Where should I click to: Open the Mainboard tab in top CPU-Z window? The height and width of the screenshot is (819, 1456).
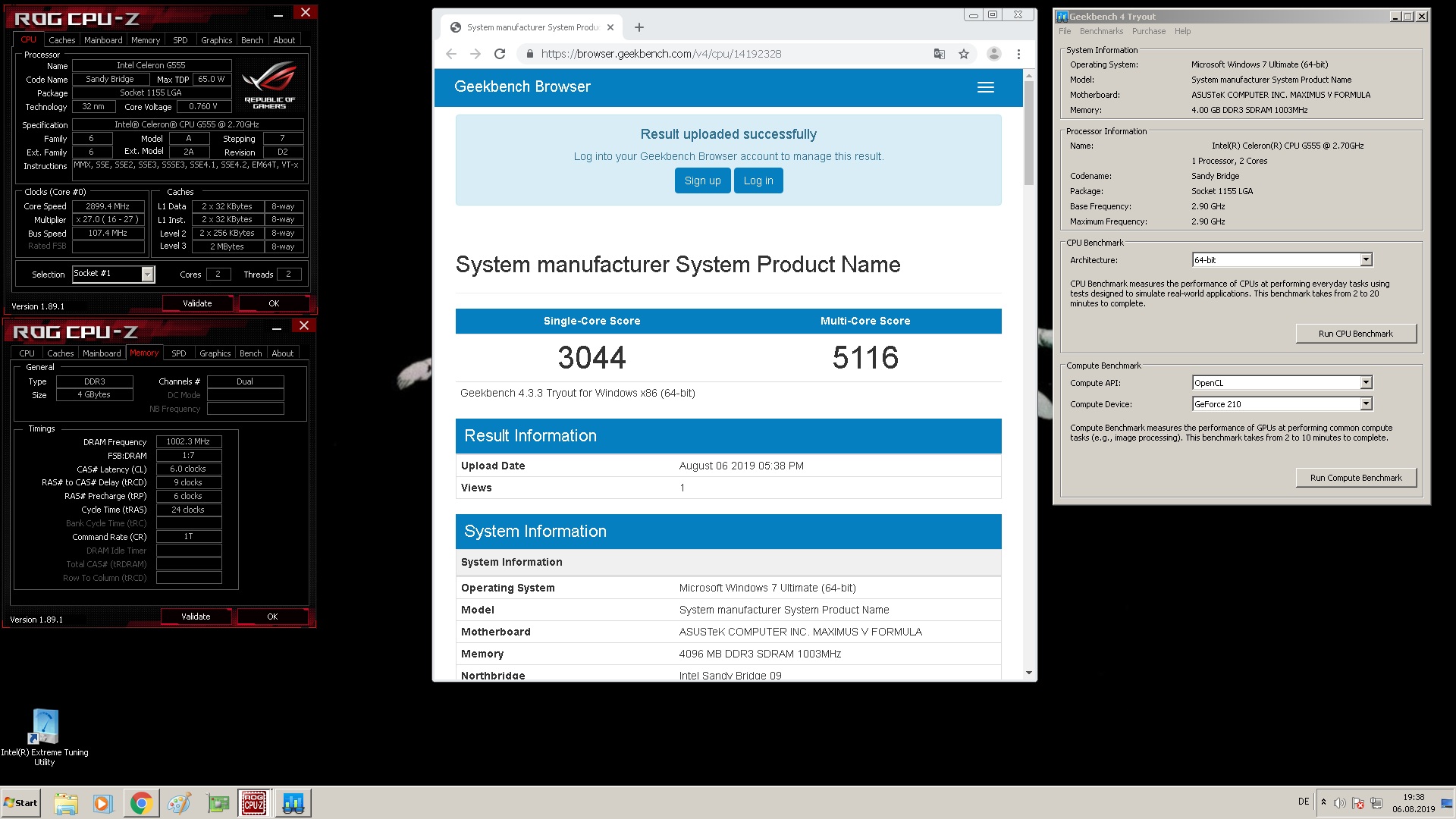coord(103,40)
